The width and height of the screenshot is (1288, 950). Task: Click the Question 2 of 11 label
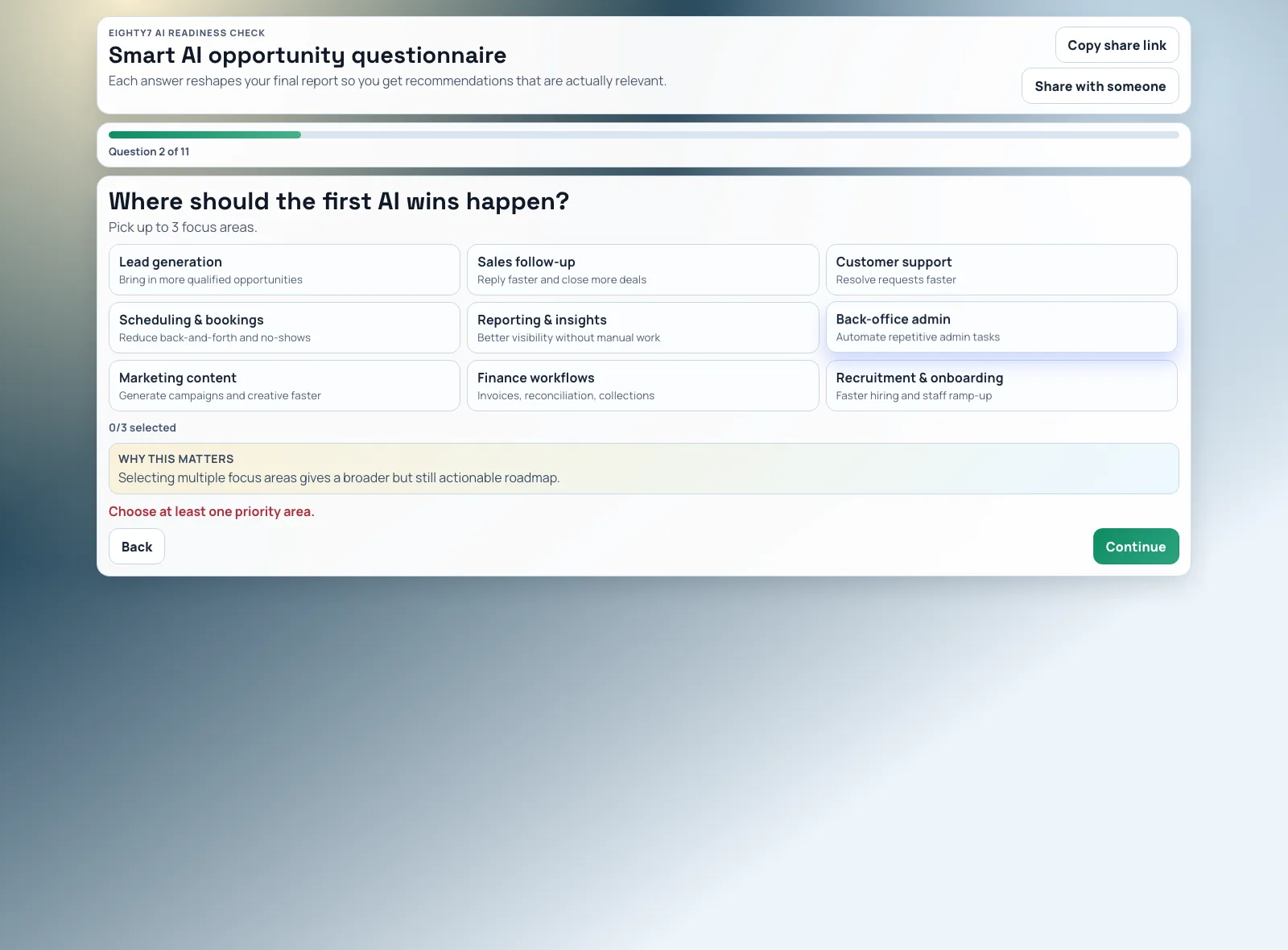pyautogui.click(x=149, y=151)
